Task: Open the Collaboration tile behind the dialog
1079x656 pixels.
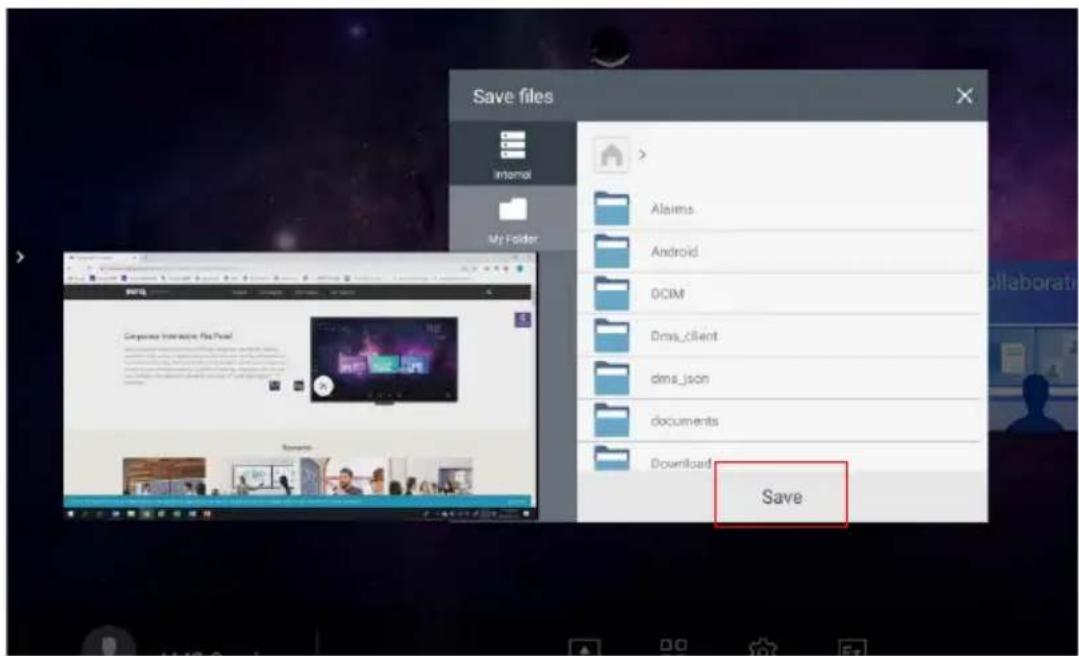Action: click(1033, 348)
